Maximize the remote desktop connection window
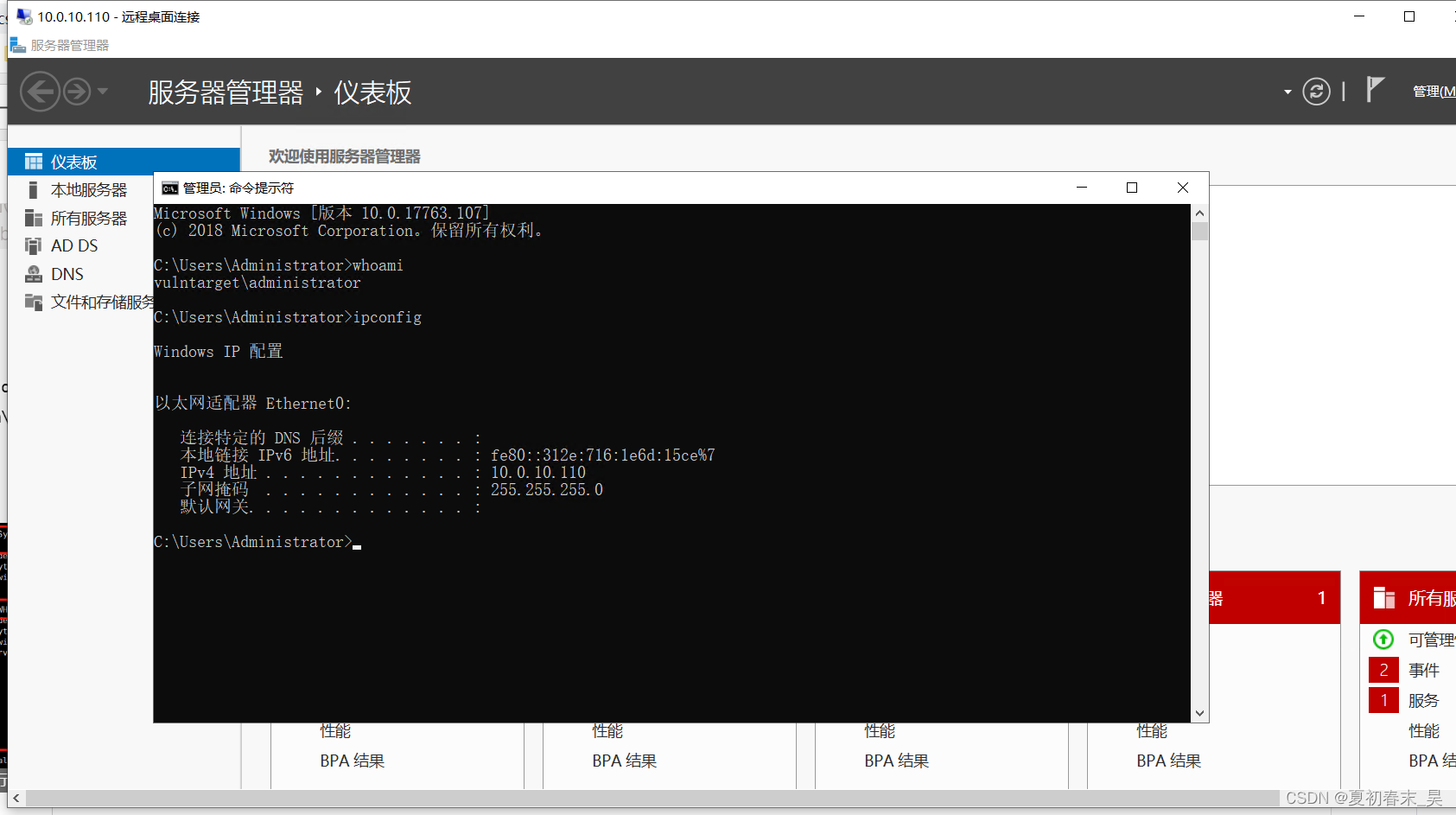1456x815 pixels. [x=1409, y=16]
